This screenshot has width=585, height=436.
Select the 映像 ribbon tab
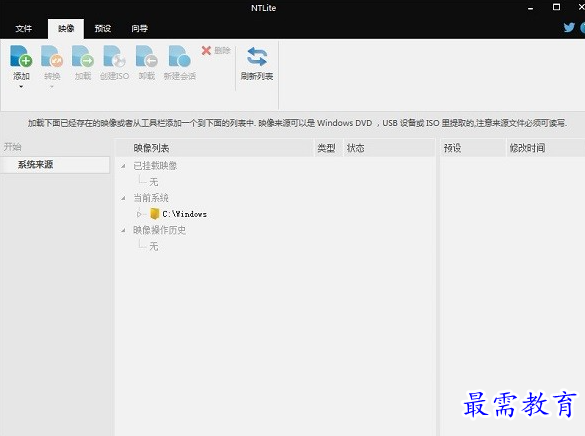click(66, 28)
